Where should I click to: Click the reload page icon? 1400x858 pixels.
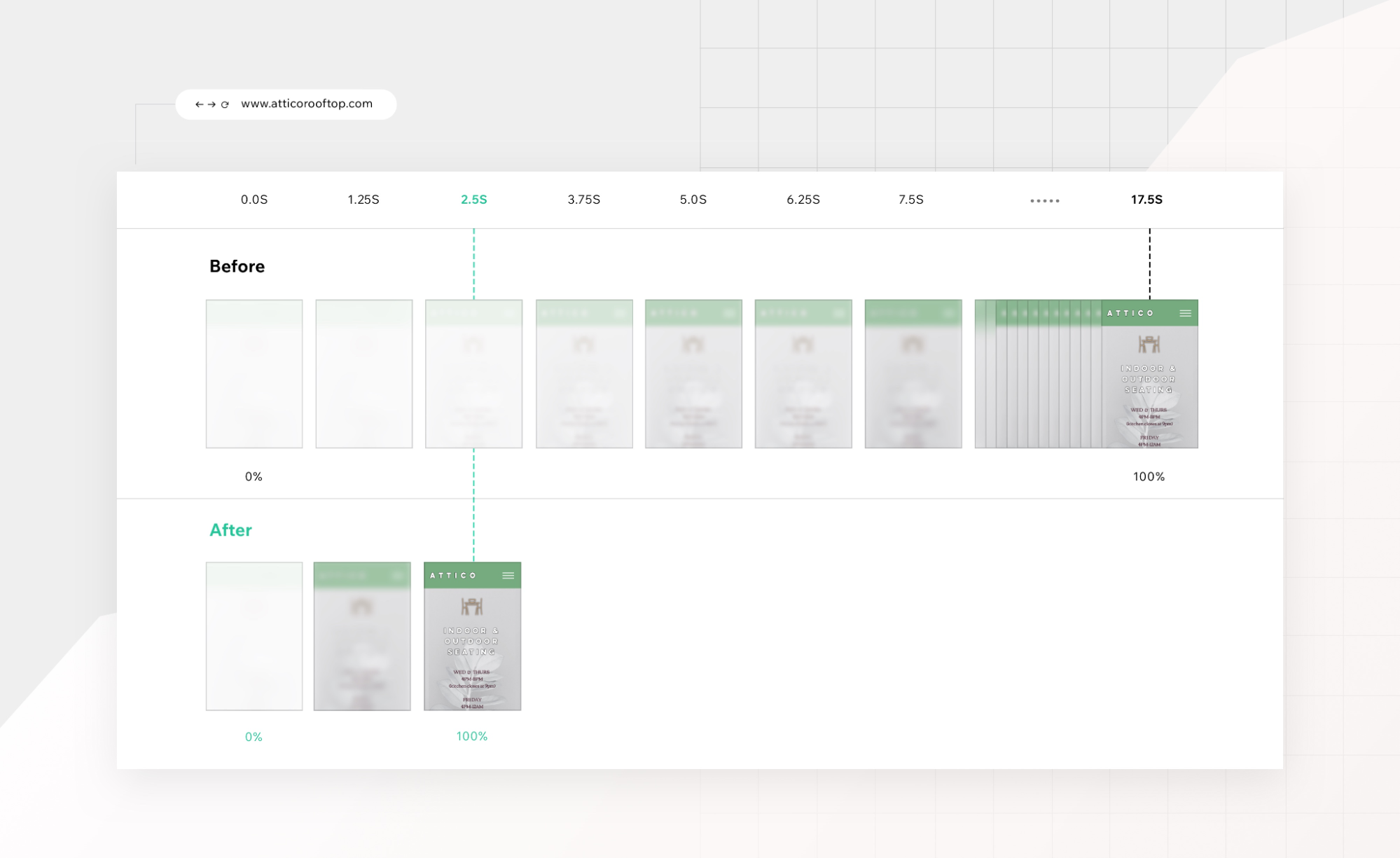[x=225, y=104]
